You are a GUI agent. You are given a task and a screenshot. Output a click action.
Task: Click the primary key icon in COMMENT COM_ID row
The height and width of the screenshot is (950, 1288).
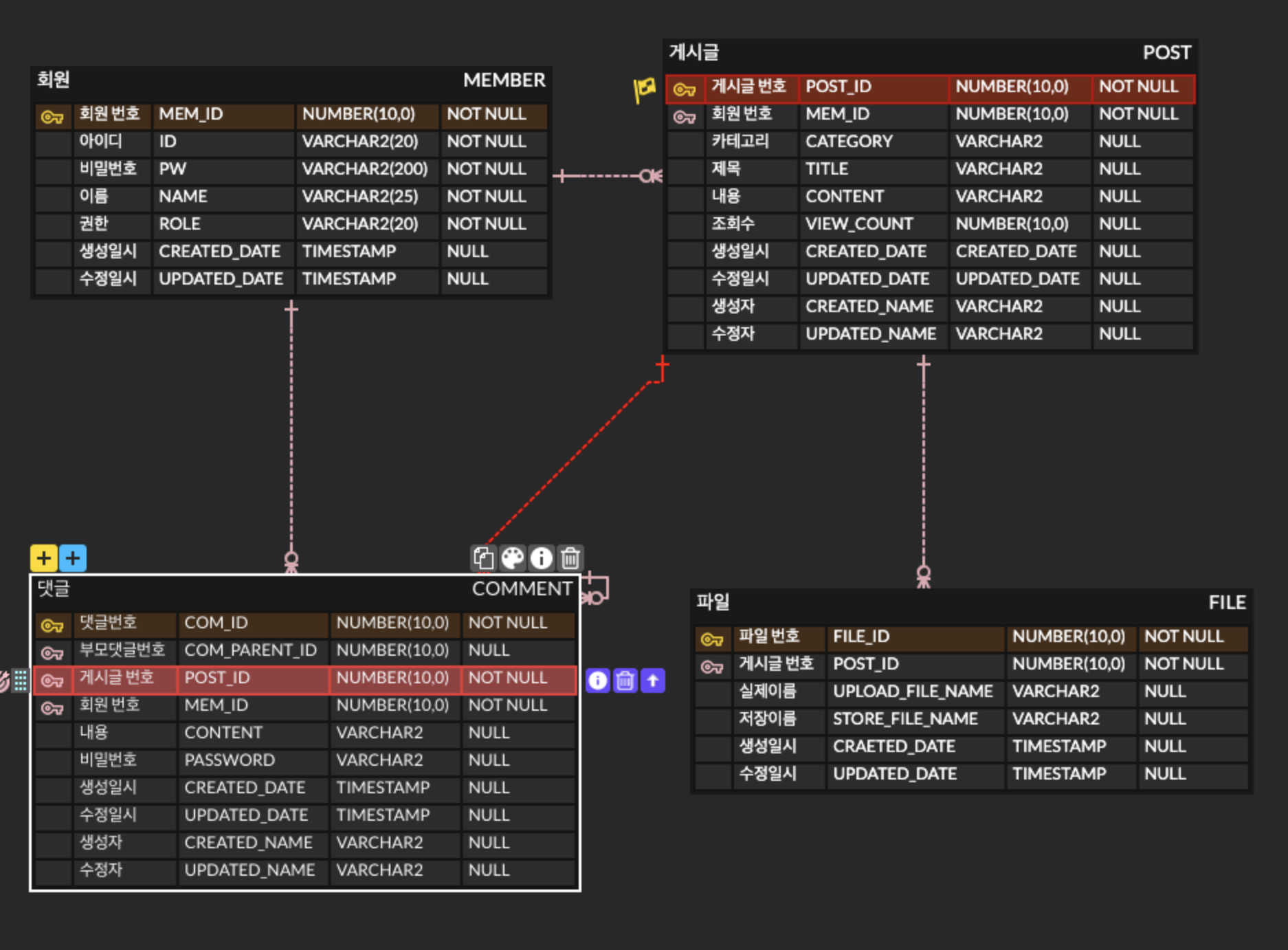[x=53, y=626]
